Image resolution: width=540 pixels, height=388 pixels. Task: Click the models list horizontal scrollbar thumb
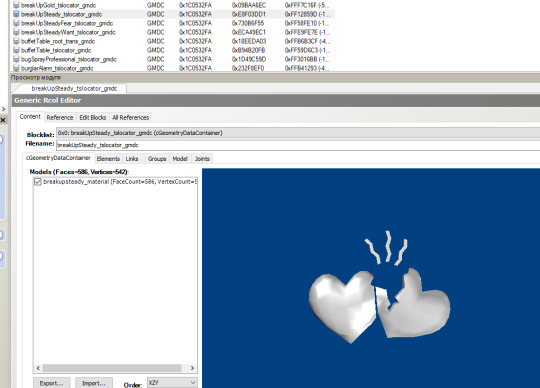(x=112, y=368)
